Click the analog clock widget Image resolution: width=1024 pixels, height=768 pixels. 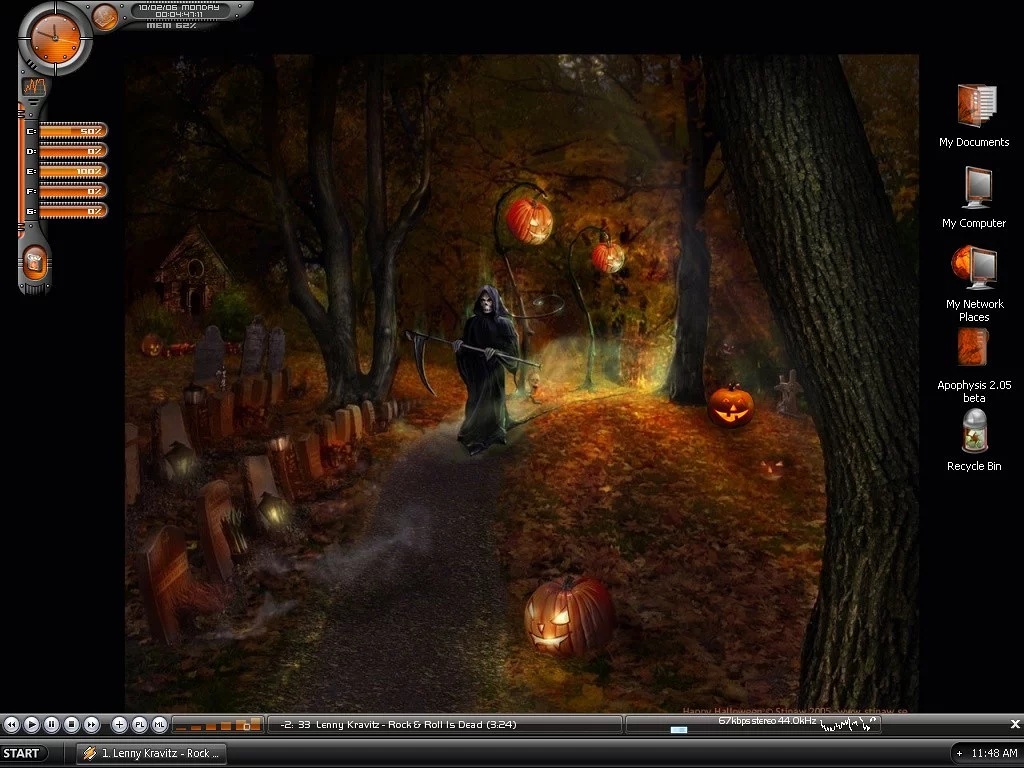[54, 37]
